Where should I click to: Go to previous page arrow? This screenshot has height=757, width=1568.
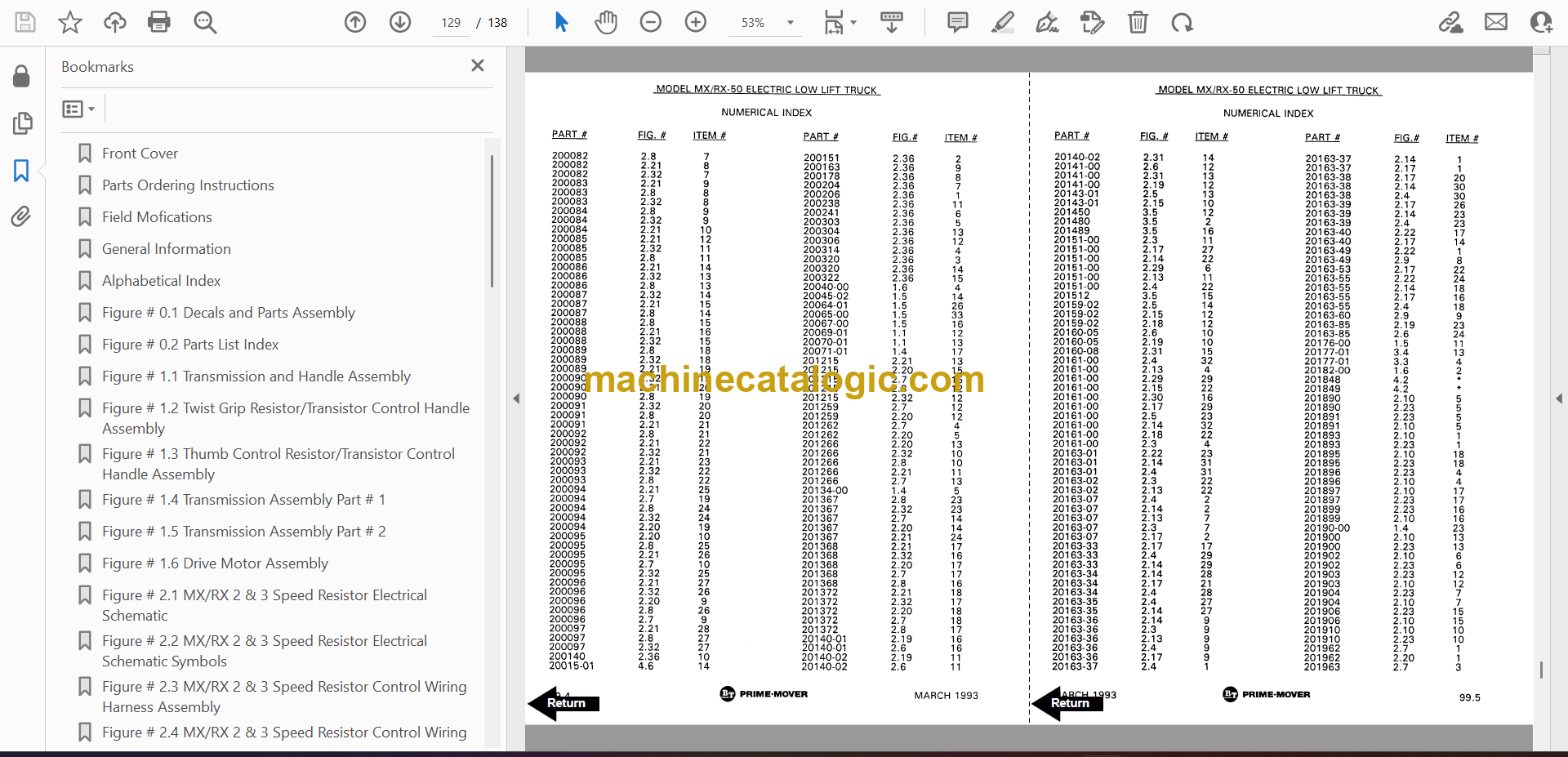click(x=355, y=22)
